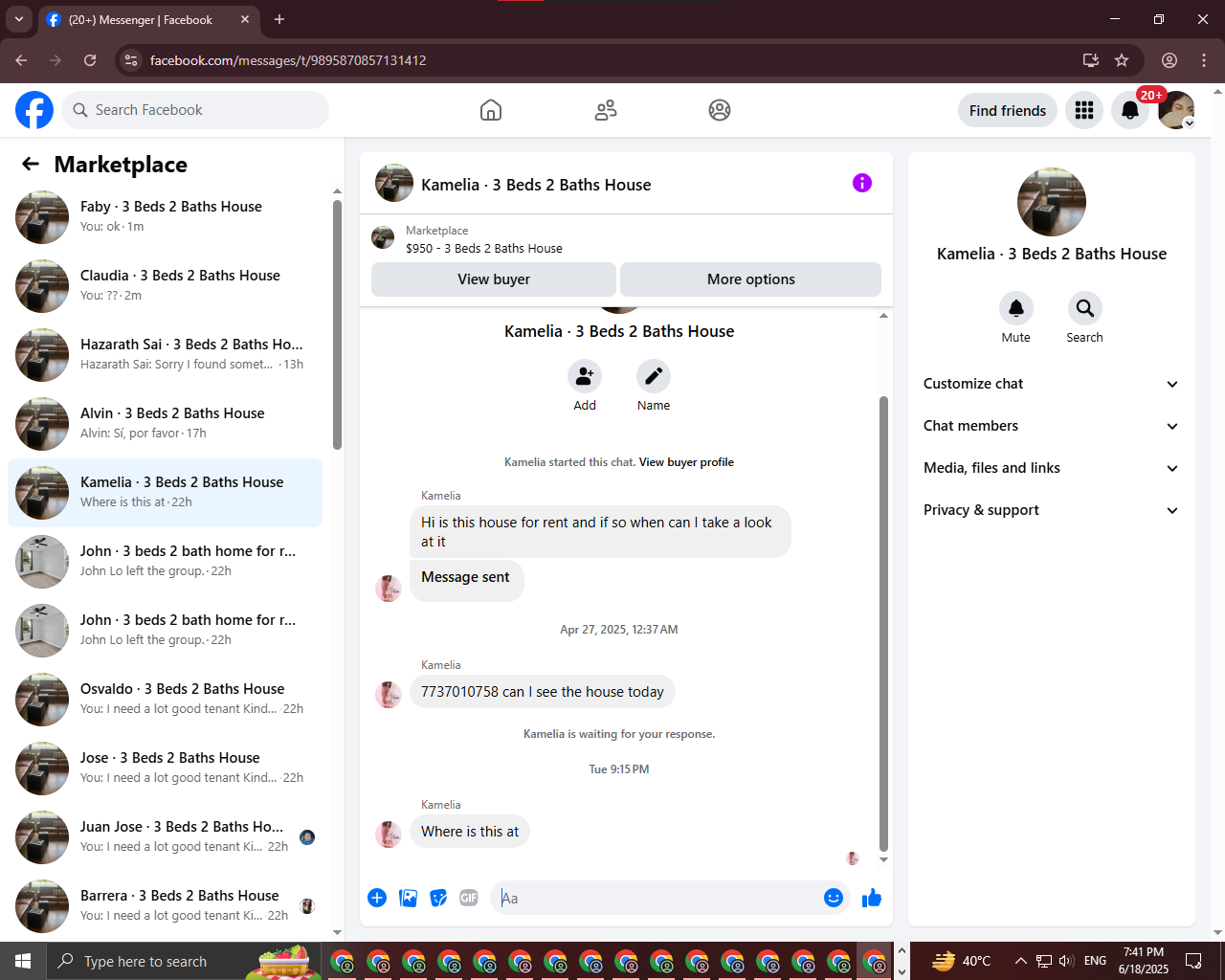This screenshot has height=980, width=1225.
Task: Open a new browser tab
Action: pyautogui.click(x=279, y=19)
